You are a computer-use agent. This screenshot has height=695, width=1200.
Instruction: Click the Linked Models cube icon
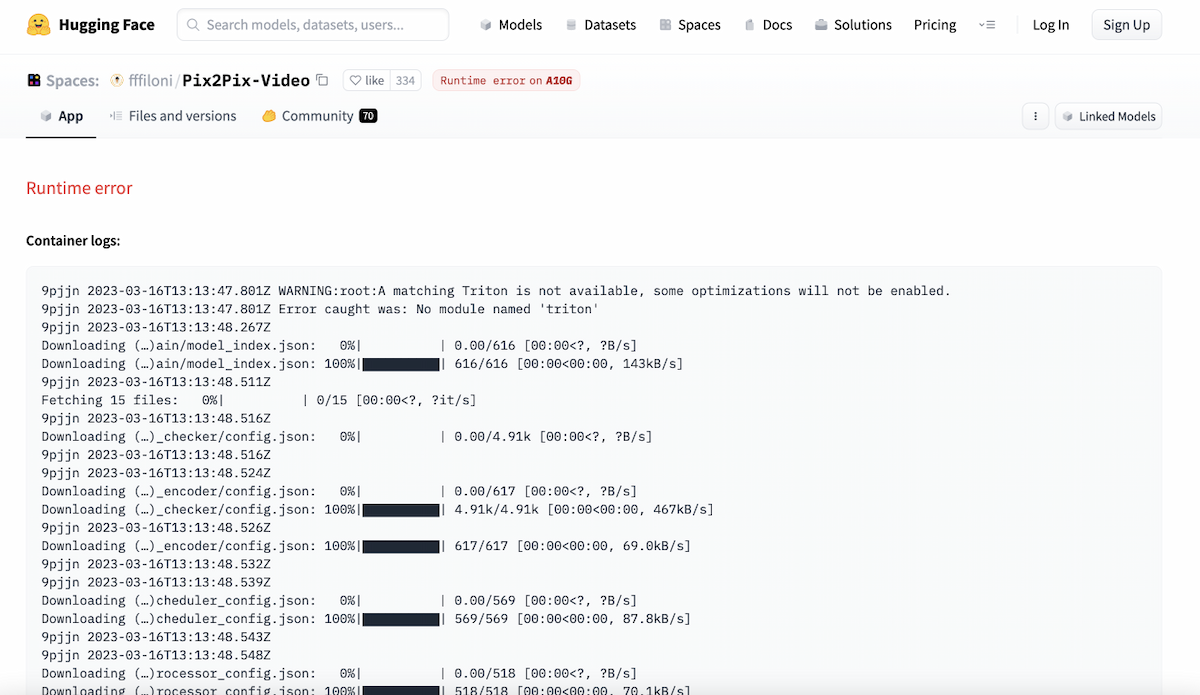1068,116
